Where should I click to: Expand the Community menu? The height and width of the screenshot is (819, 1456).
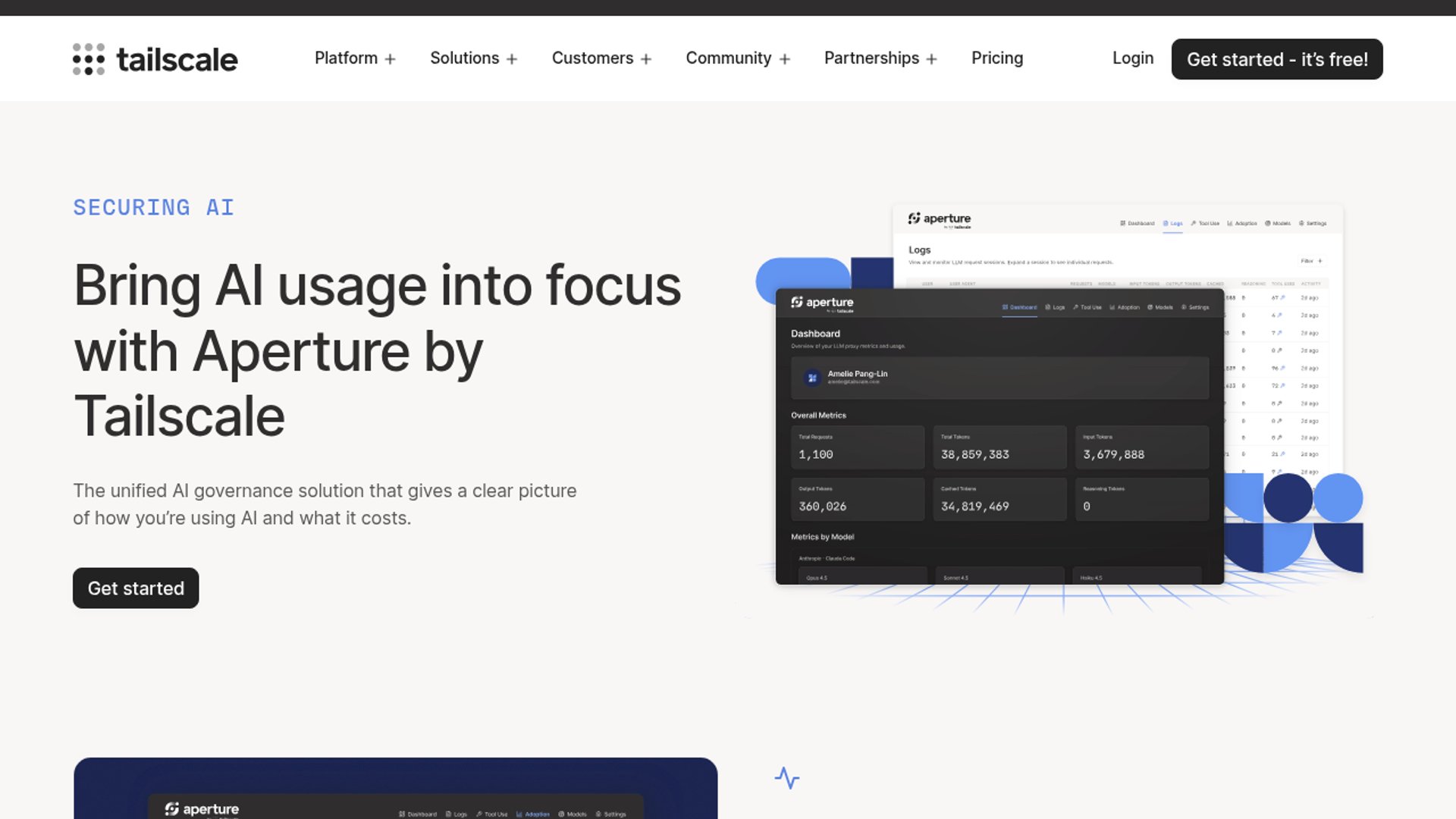point(737,58)
